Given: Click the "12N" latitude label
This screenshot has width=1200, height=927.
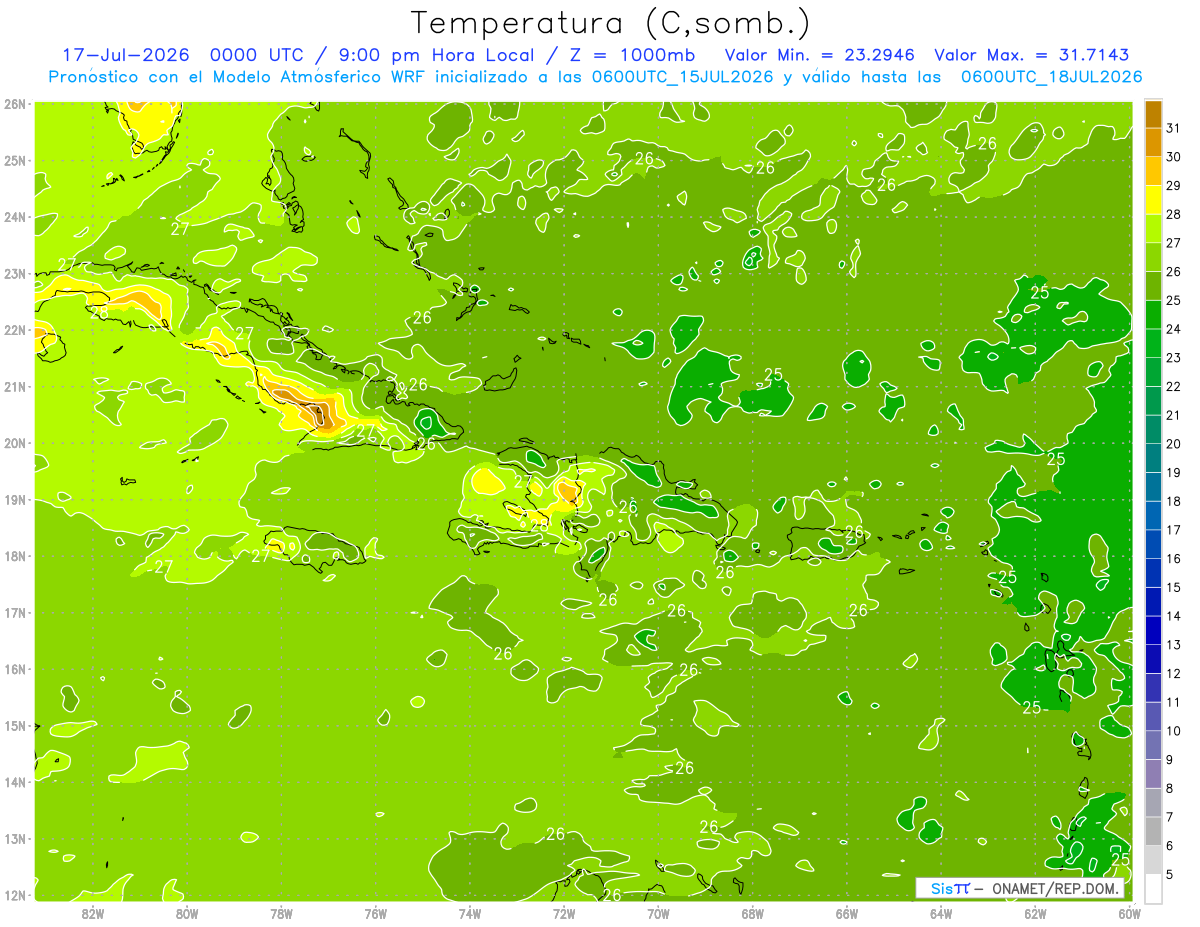Looking at the screenshot, I should [x=15, y=895].
